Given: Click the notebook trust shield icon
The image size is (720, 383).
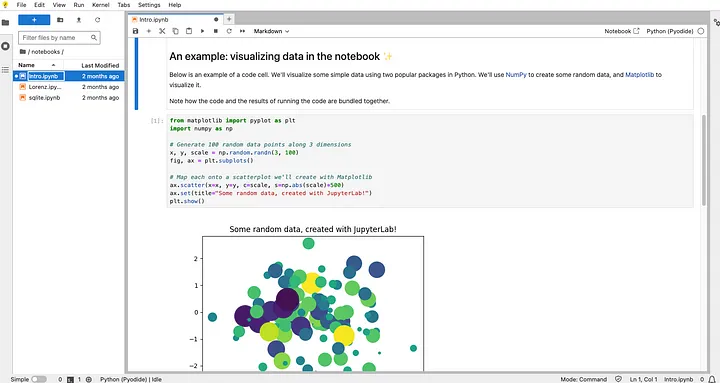Looking at the screenshot, I should (x=618, y=379).
